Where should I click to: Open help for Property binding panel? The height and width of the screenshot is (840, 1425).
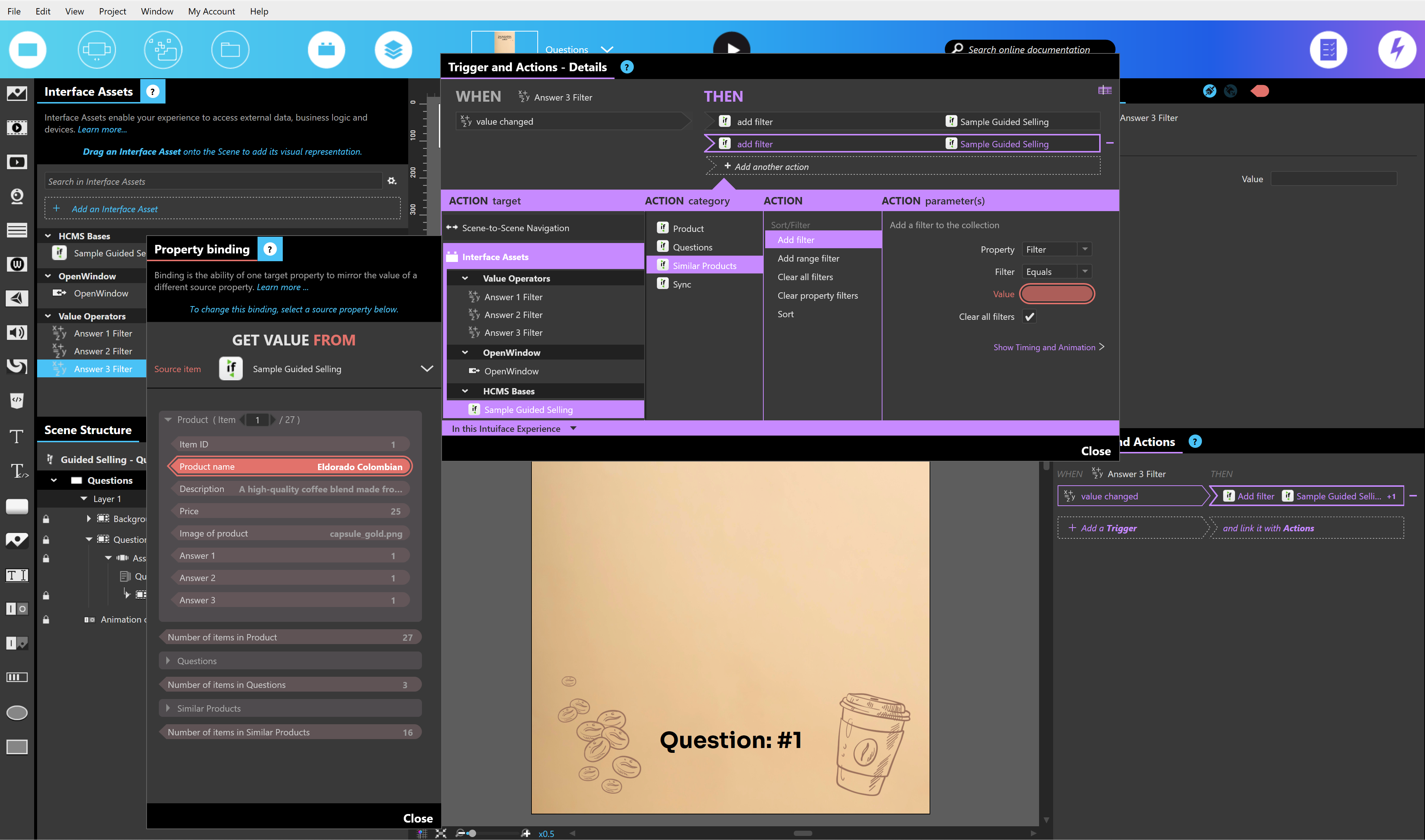270,249
